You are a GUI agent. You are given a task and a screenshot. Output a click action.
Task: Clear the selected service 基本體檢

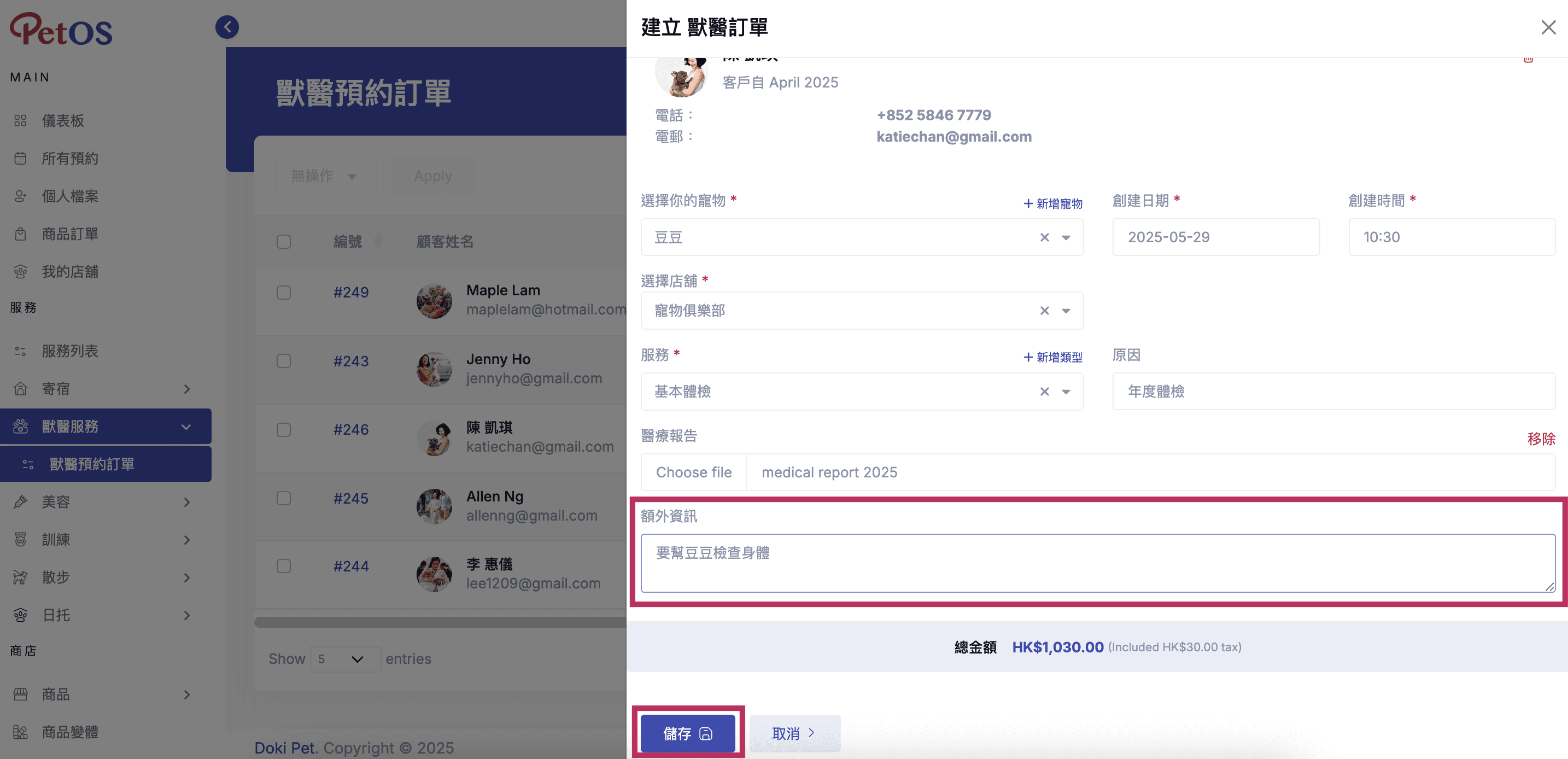coord(1045,392)
